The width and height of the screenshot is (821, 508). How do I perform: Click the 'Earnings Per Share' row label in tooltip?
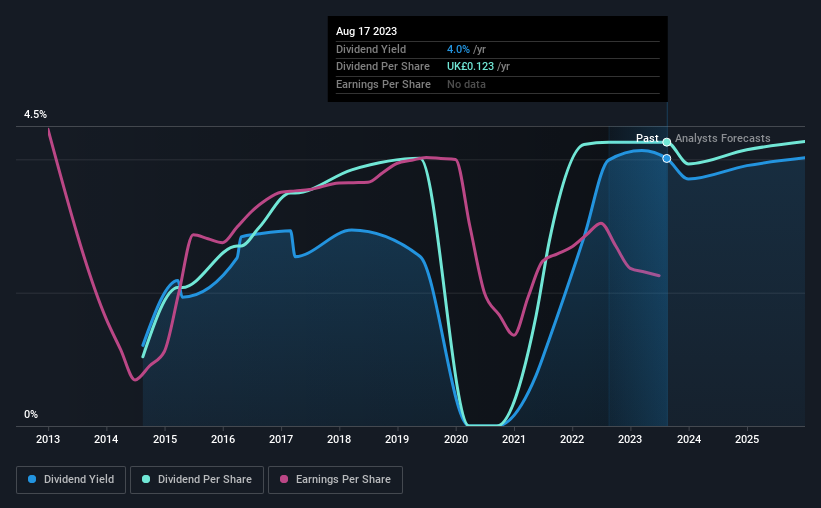pyautogui.click(x=383, y=84)
